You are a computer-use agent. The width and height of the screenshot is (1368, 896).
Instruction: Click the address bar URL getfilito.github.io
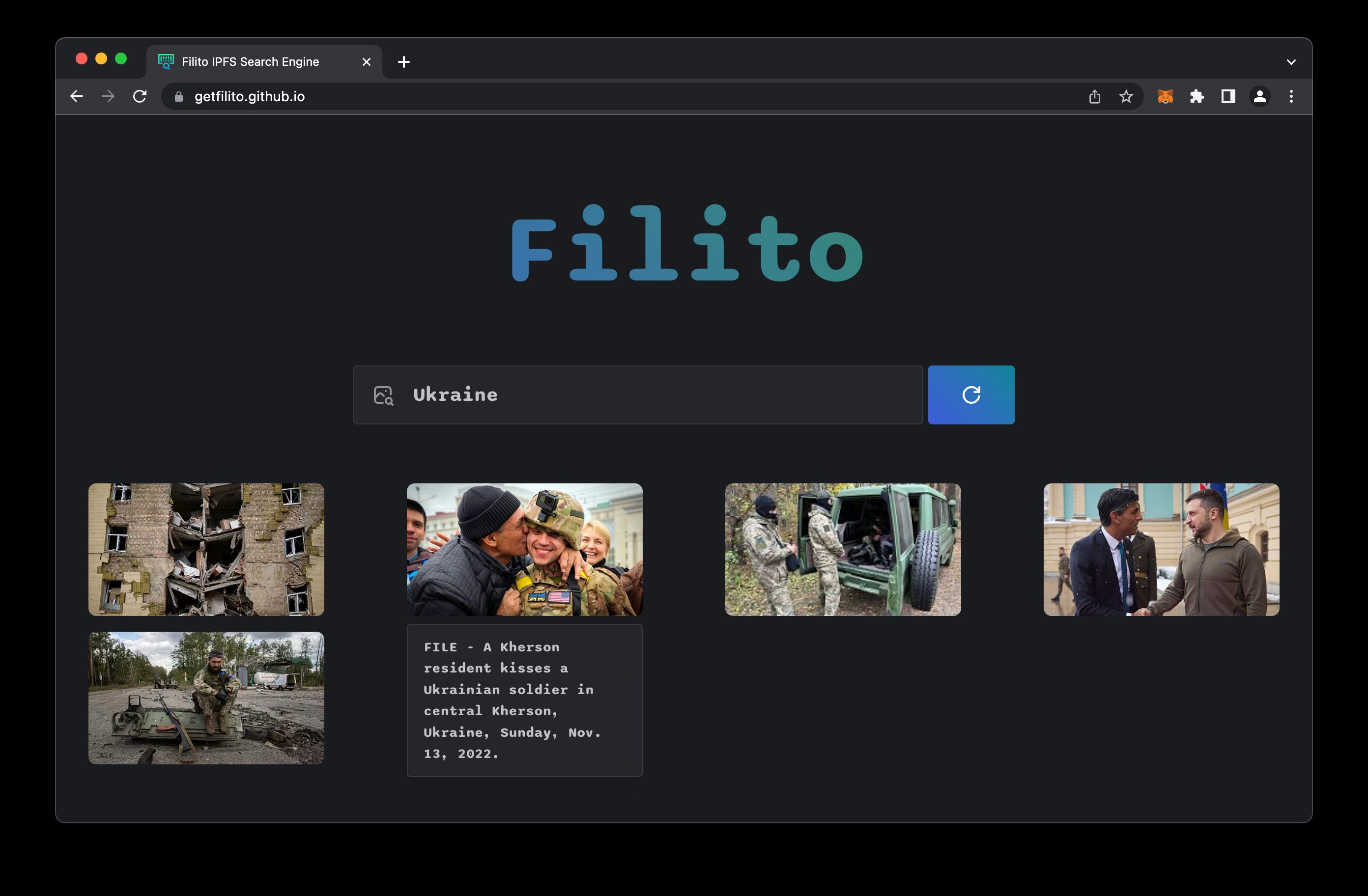coord(250,97)
